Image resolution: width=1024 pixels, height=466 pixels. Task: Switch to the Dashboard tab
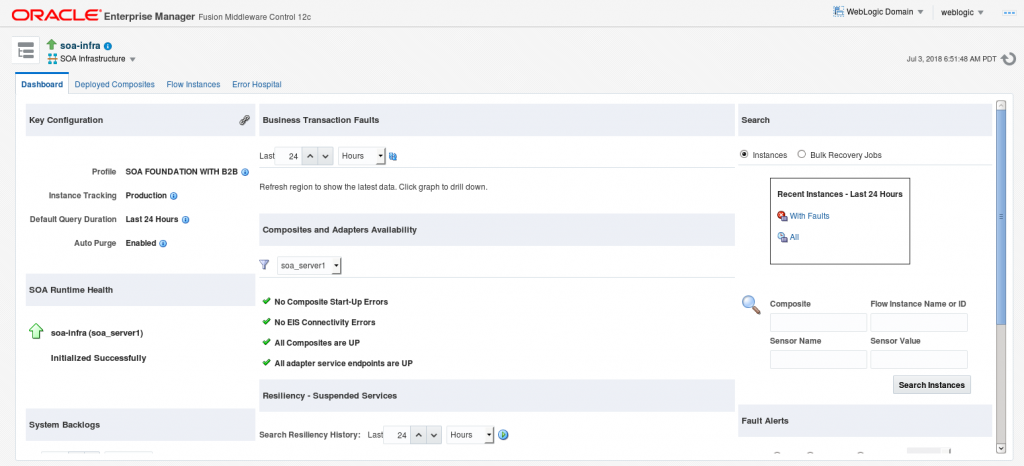[42, 84]
